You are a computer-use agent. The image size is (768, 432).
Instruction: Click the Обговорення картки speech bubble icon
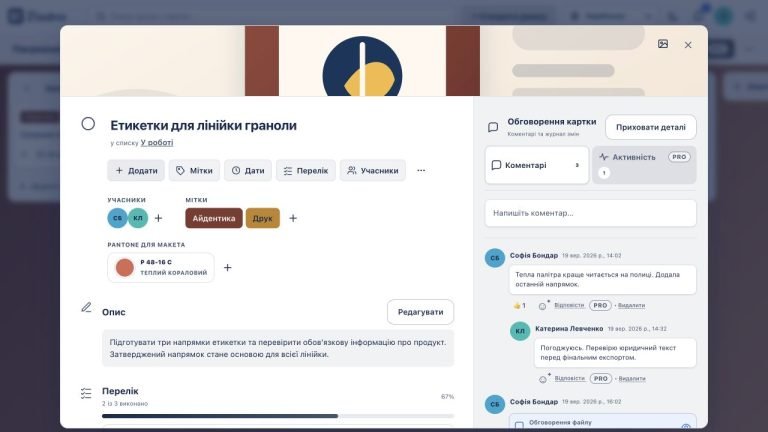(x=493, y=127)
